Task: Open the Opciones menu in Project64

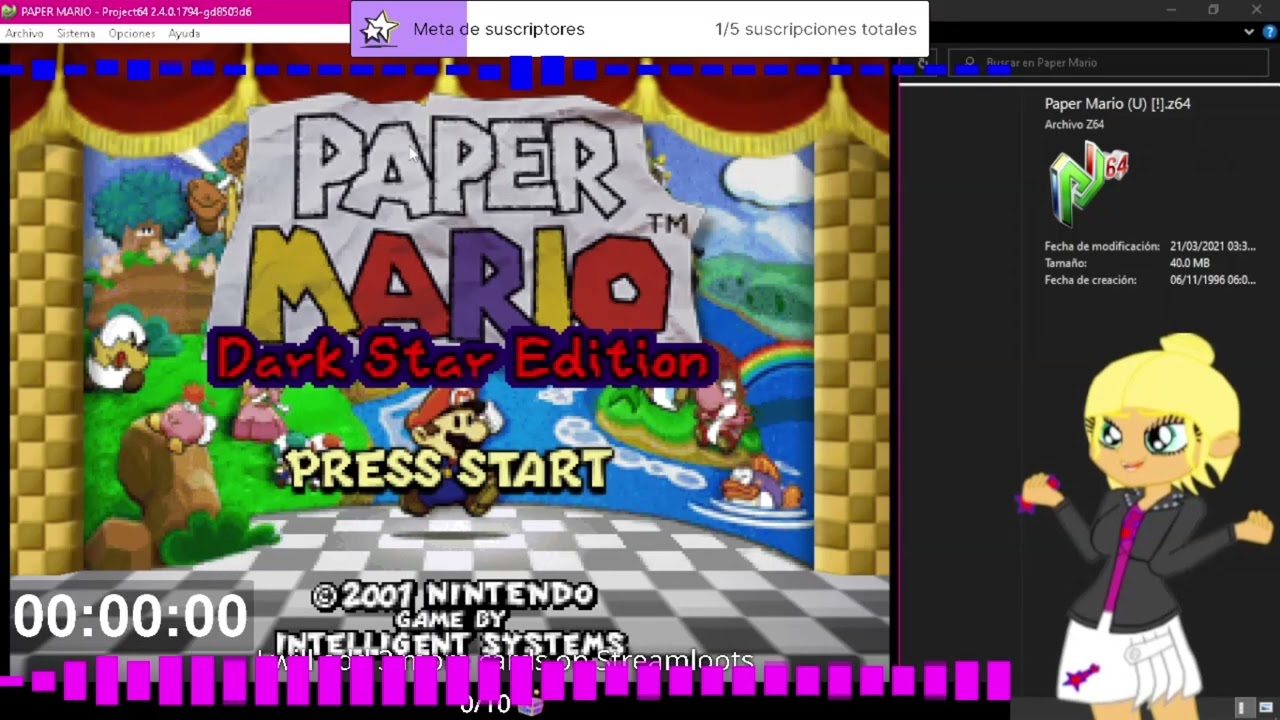Action: point(132,33)
